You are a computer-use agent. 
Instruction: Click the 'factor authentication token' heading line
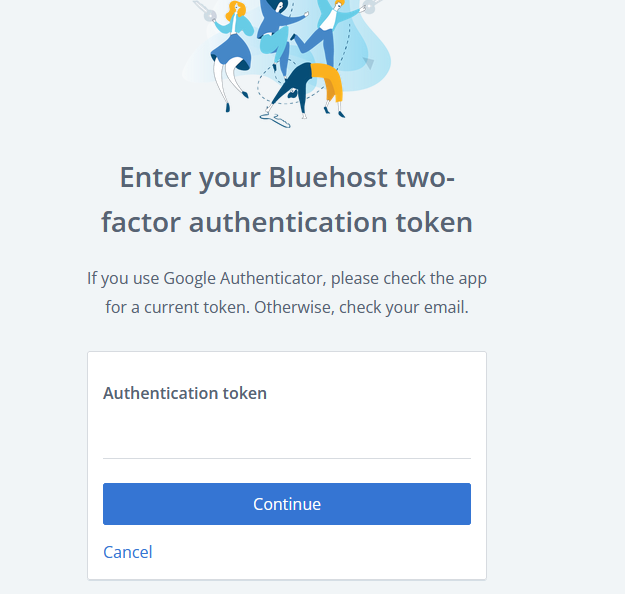tap(287, 221)
